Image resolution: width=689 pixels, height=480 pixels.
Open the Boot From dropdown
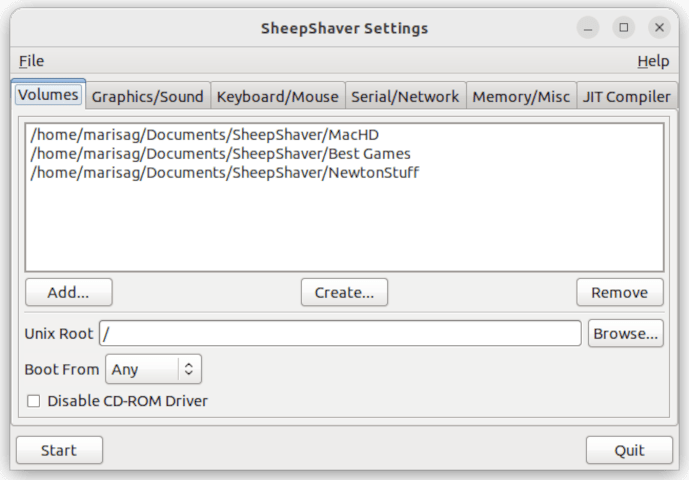153,369
